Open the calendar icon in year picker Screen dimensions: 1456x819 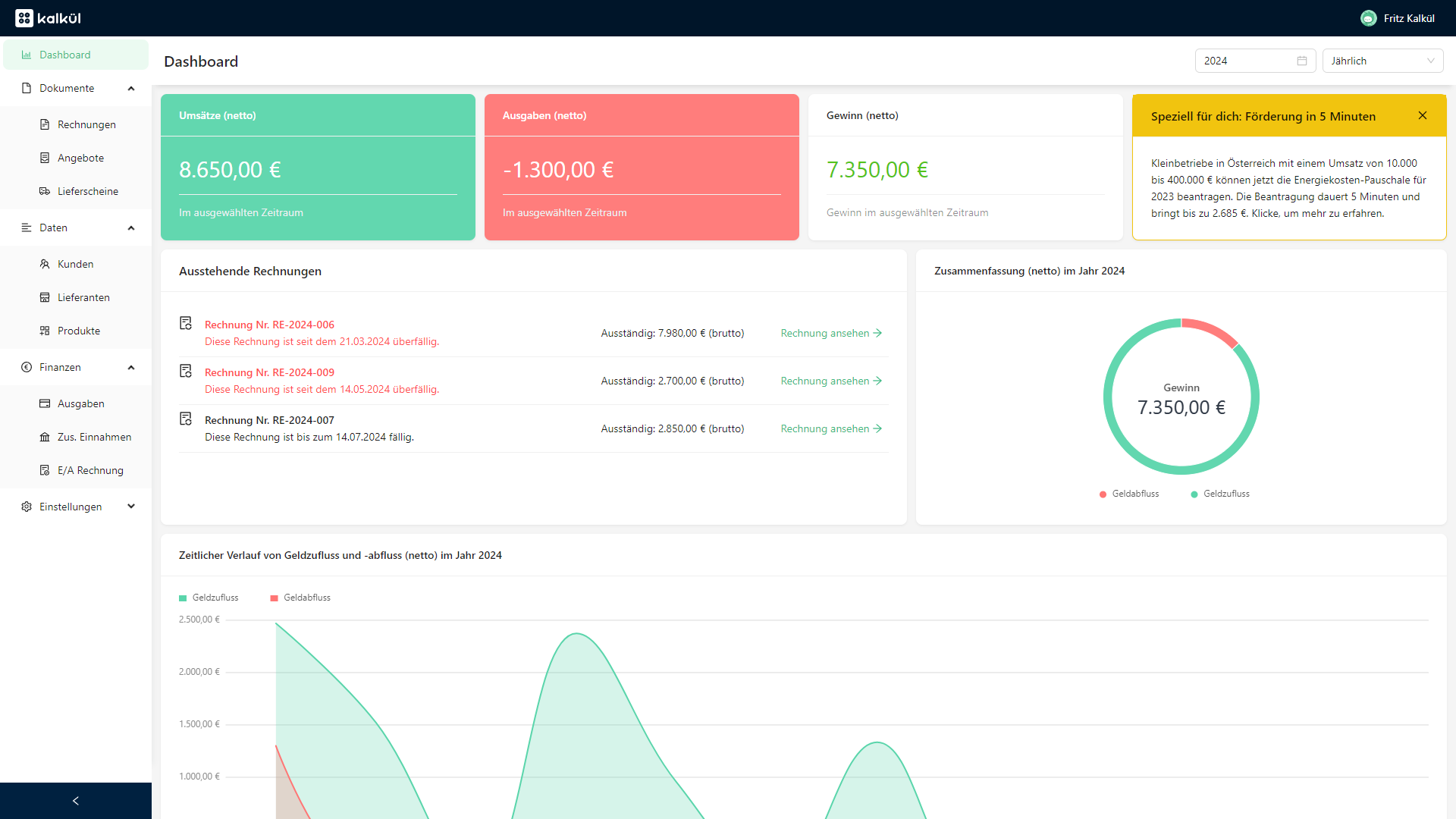(x=1301, y=61)
